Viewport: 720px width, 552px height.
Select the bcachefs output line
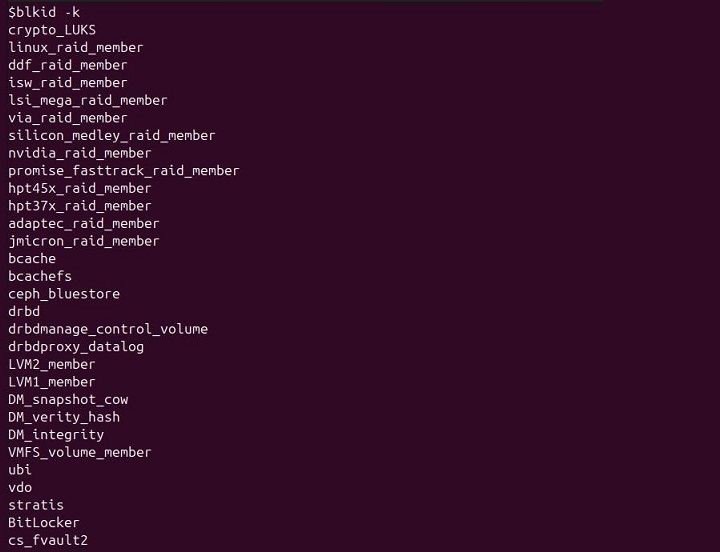click(x=40, y=276)
